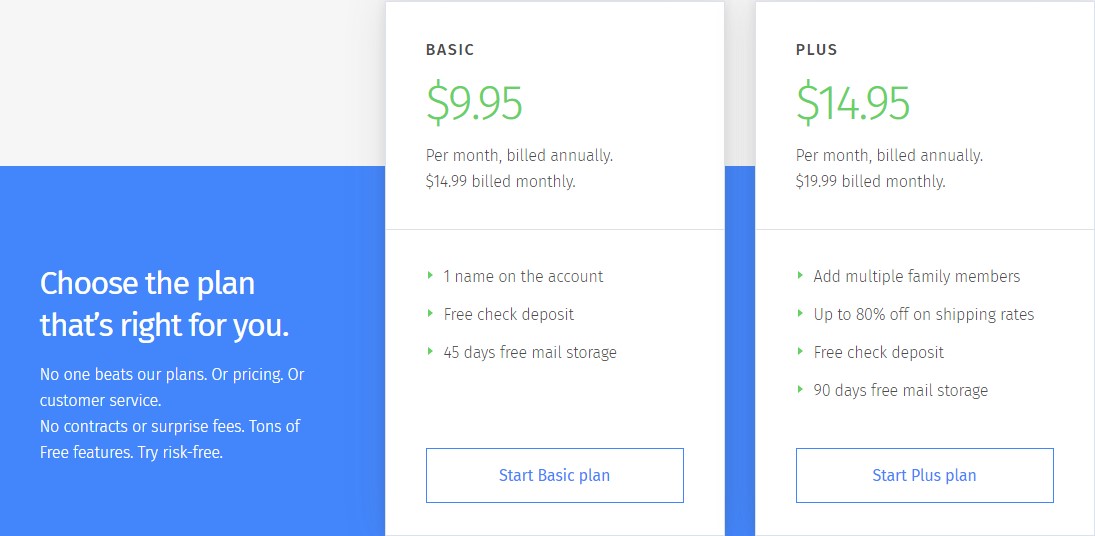
Task: Click the arrow bullet beside "Up to 80% off"
Action: [800, 313]
